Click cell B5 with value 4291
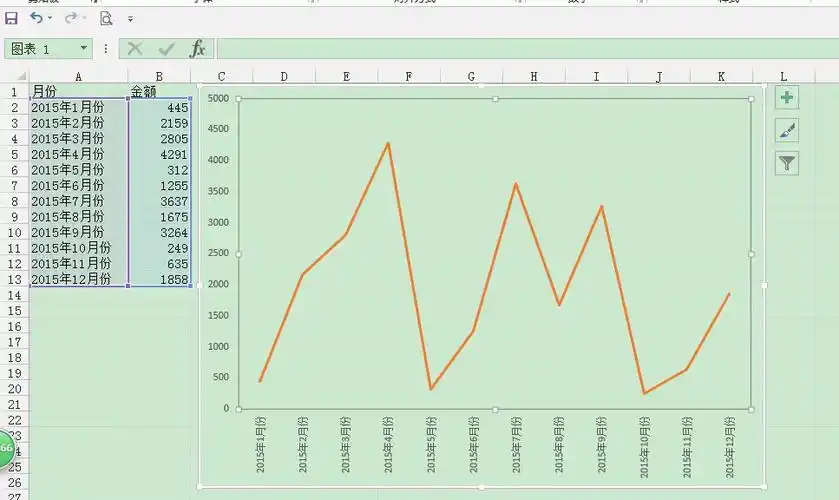The height and width of the screenshot is (500, 839). 159,154
